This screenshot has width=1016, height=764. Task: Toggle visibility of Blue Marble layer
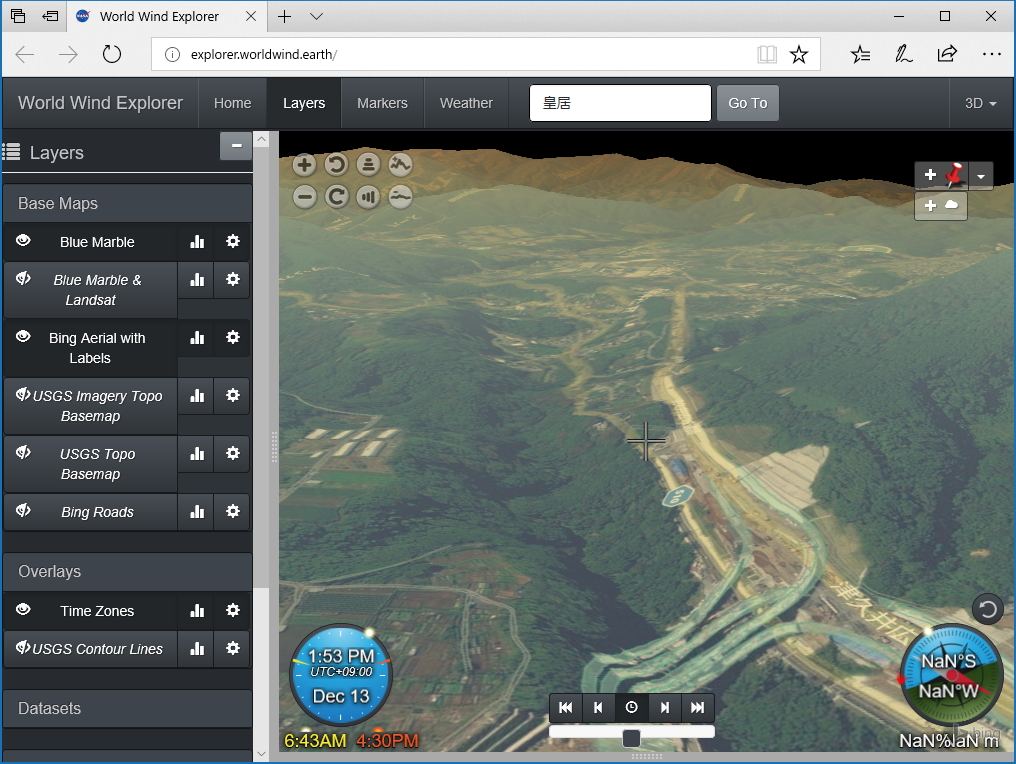coord(24,241)
